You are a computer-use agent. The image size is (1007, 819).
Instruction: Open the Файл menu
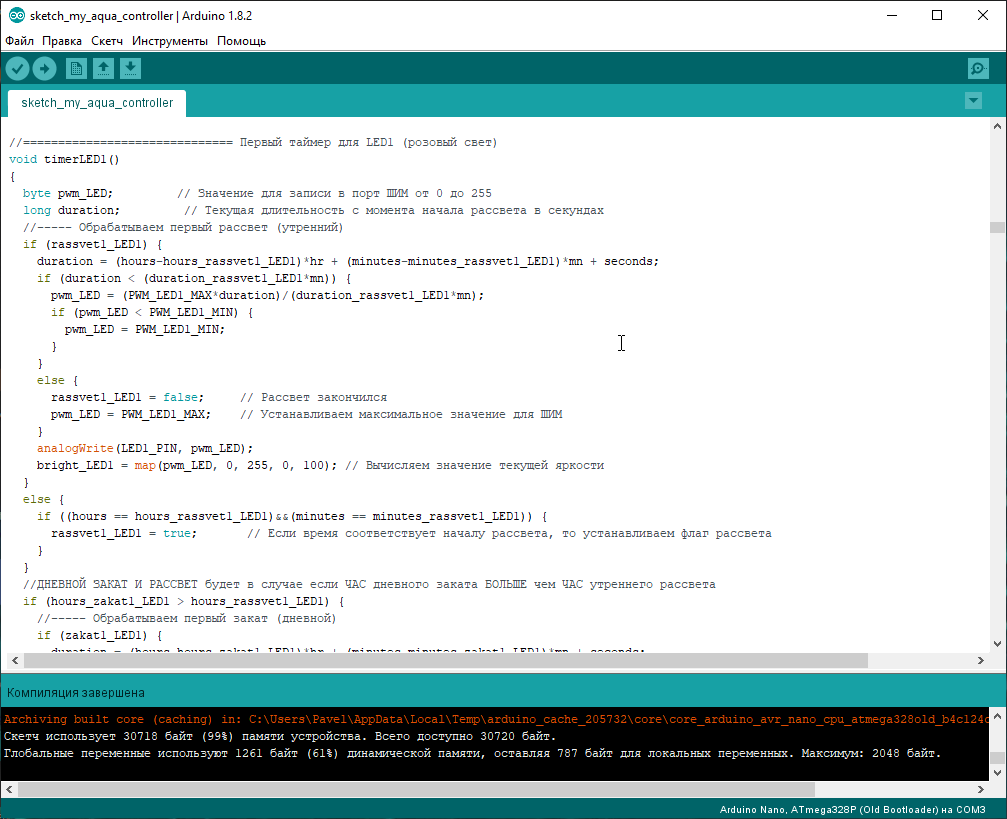(x=19, y=41)
